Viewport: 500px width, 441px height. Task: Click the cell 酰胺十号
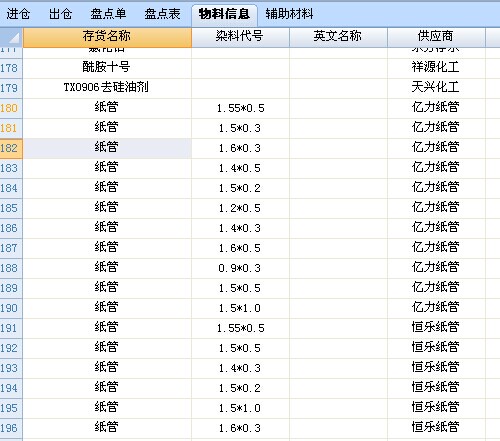107,68
